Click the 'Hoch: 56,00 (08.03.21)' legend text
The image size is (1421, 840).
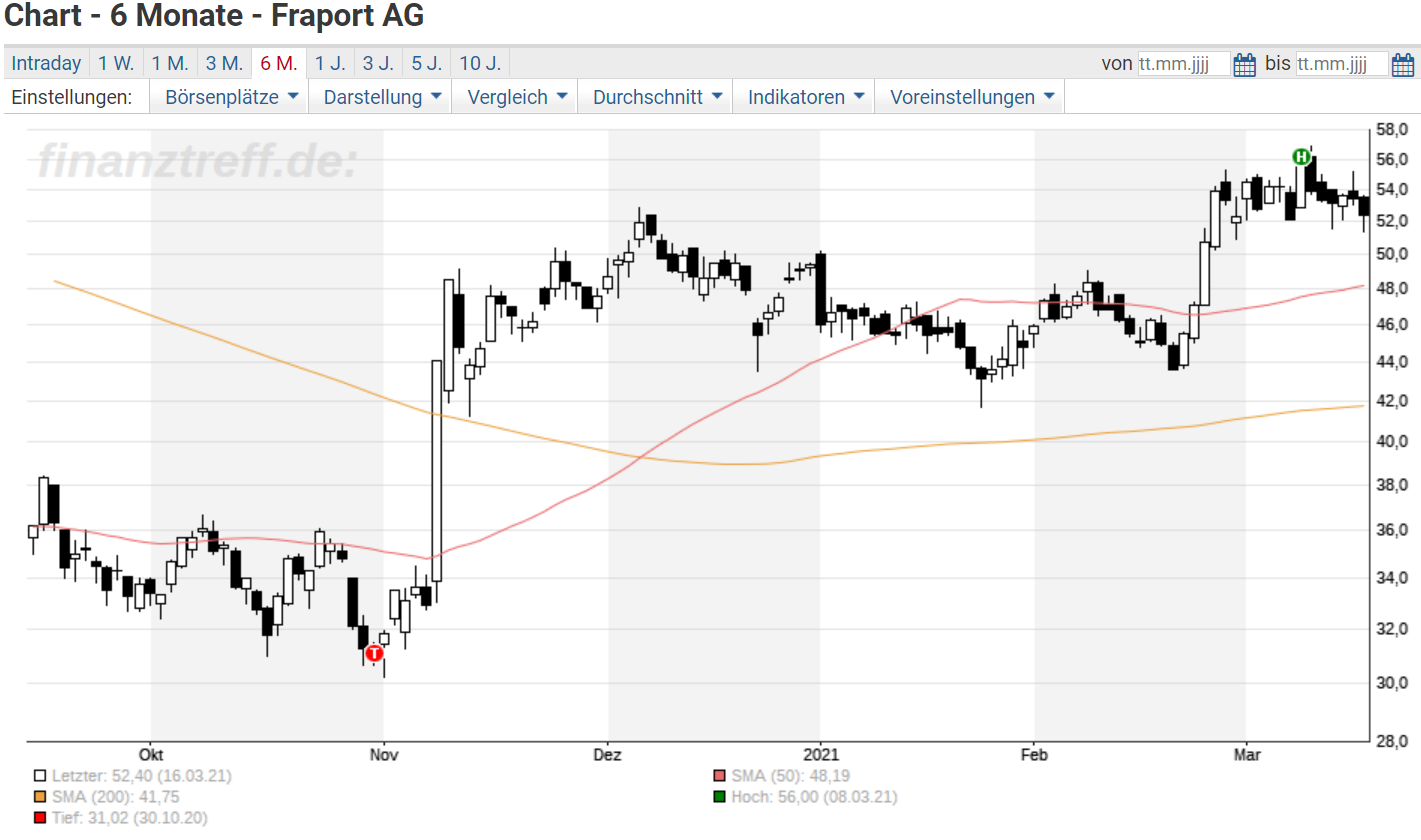(814, 797)
